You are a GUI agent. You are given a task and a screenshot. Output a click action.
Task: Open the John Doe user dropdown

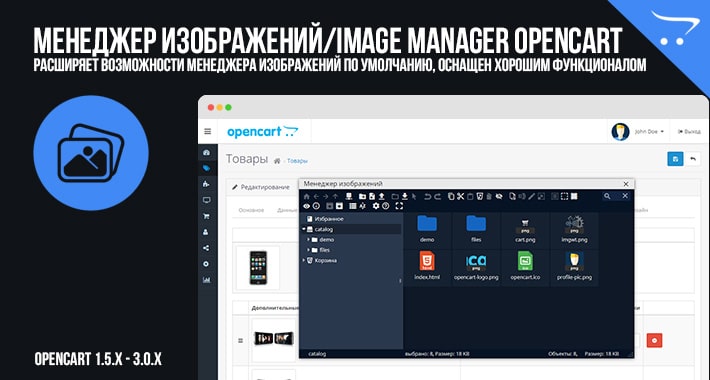638,131
